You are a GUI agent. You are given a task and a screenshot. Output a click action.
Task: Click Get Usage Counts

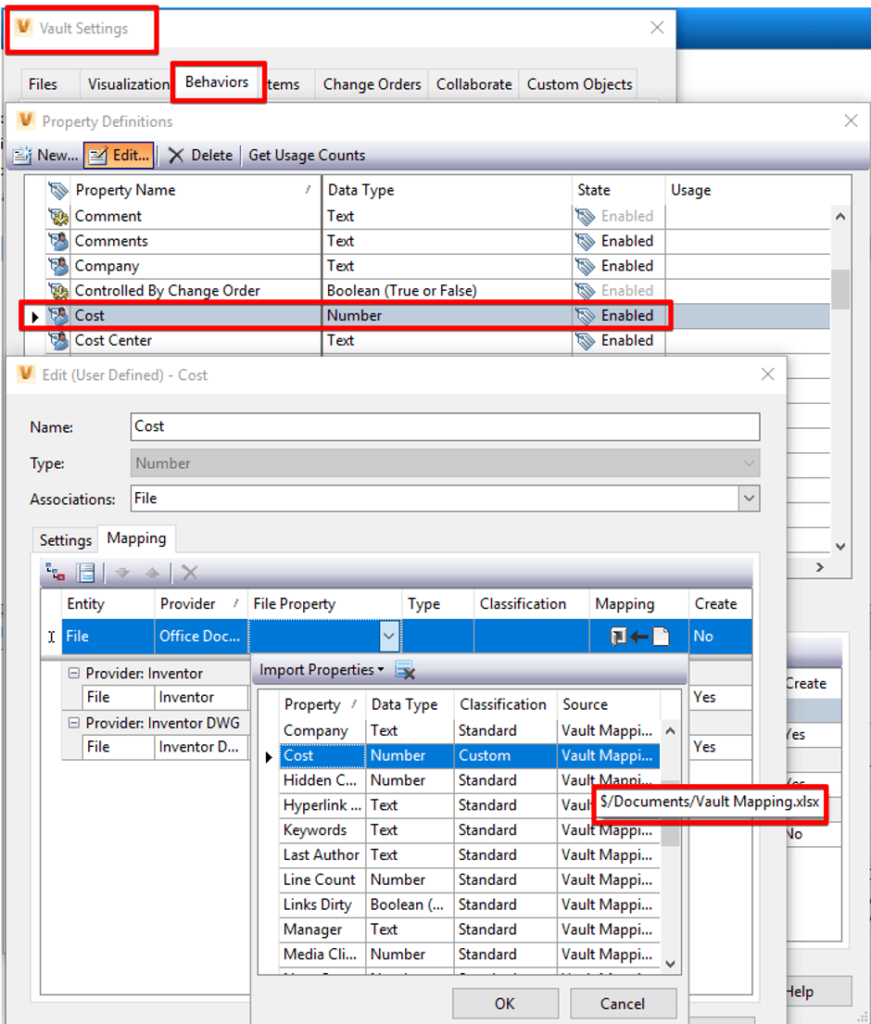(x=306, y=155)
